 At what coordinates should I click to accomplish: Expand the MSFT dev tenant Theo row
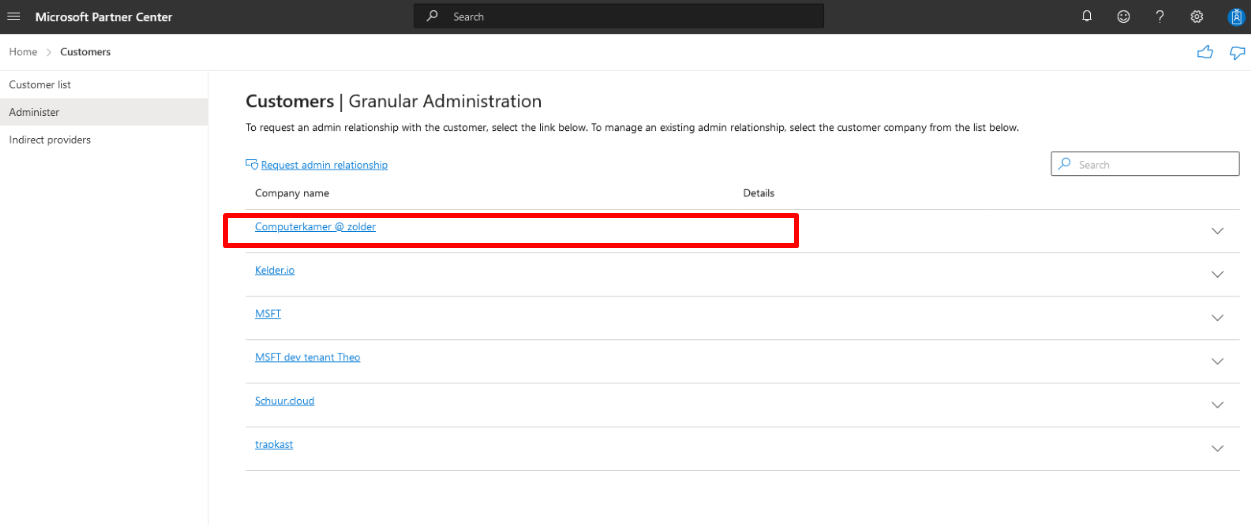tap(1217, 361)
